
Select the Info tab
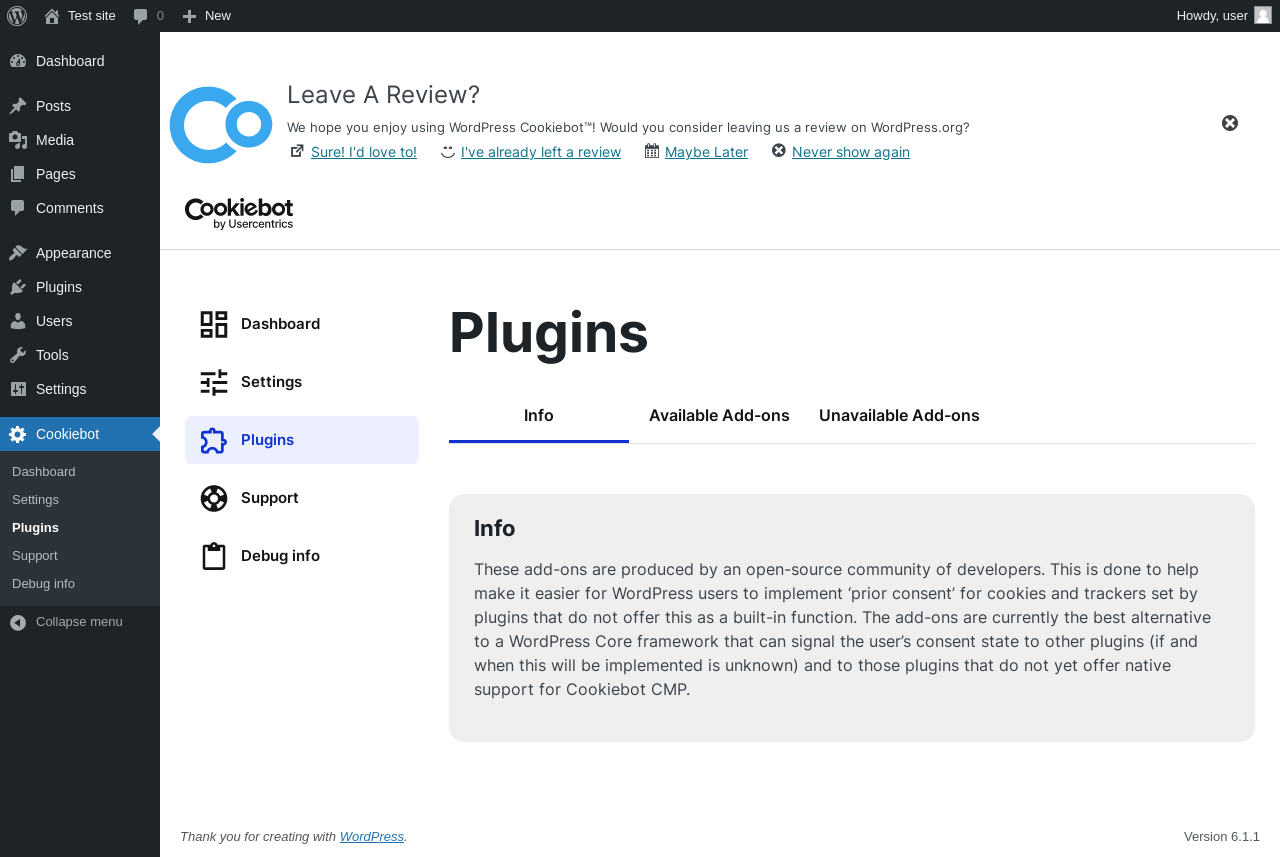tap(539, 416)
